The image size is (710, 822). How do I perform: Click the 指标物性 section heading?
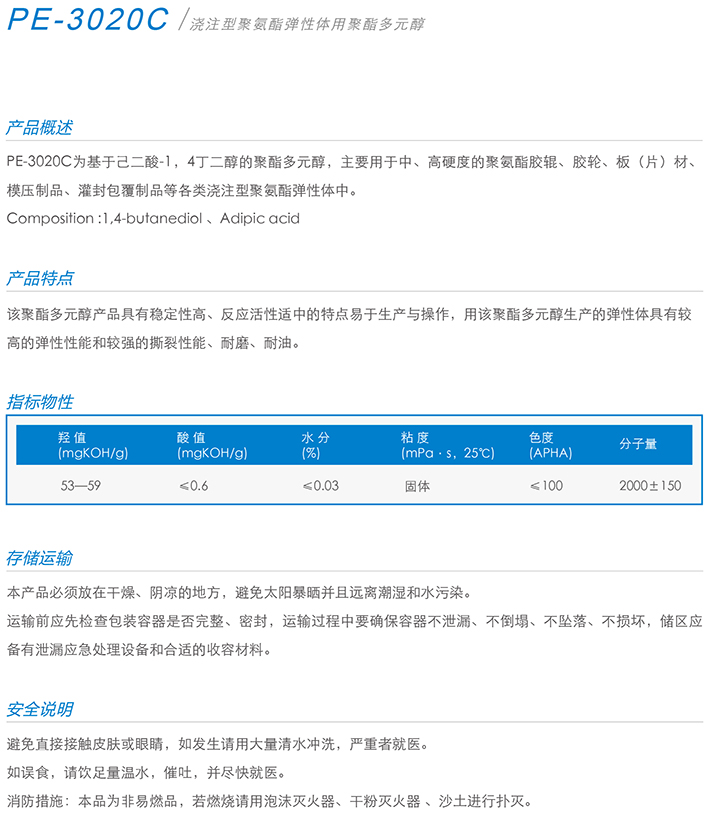coord(40,402)
